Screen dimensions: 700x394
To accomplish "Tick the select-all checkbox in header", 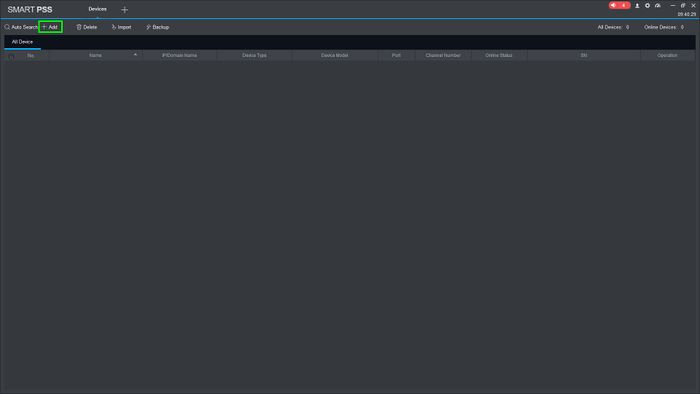I will (x=11, y=56).
